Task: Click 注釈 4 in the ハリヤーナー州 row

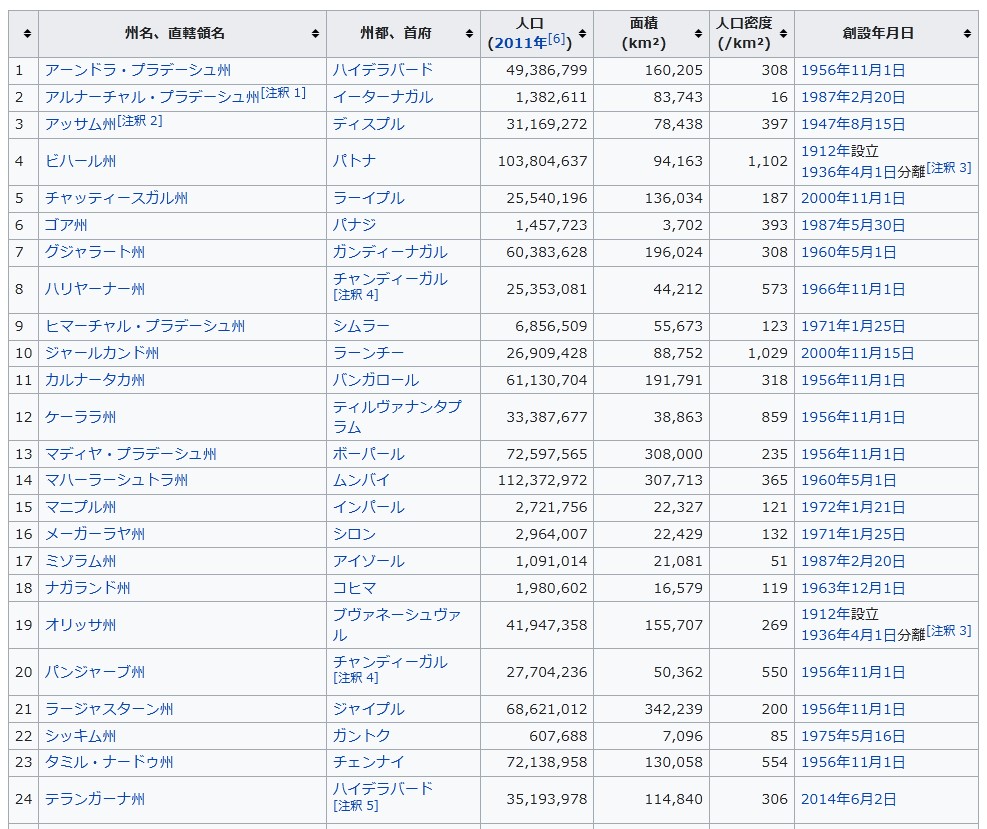Action: tap(355, 295)
